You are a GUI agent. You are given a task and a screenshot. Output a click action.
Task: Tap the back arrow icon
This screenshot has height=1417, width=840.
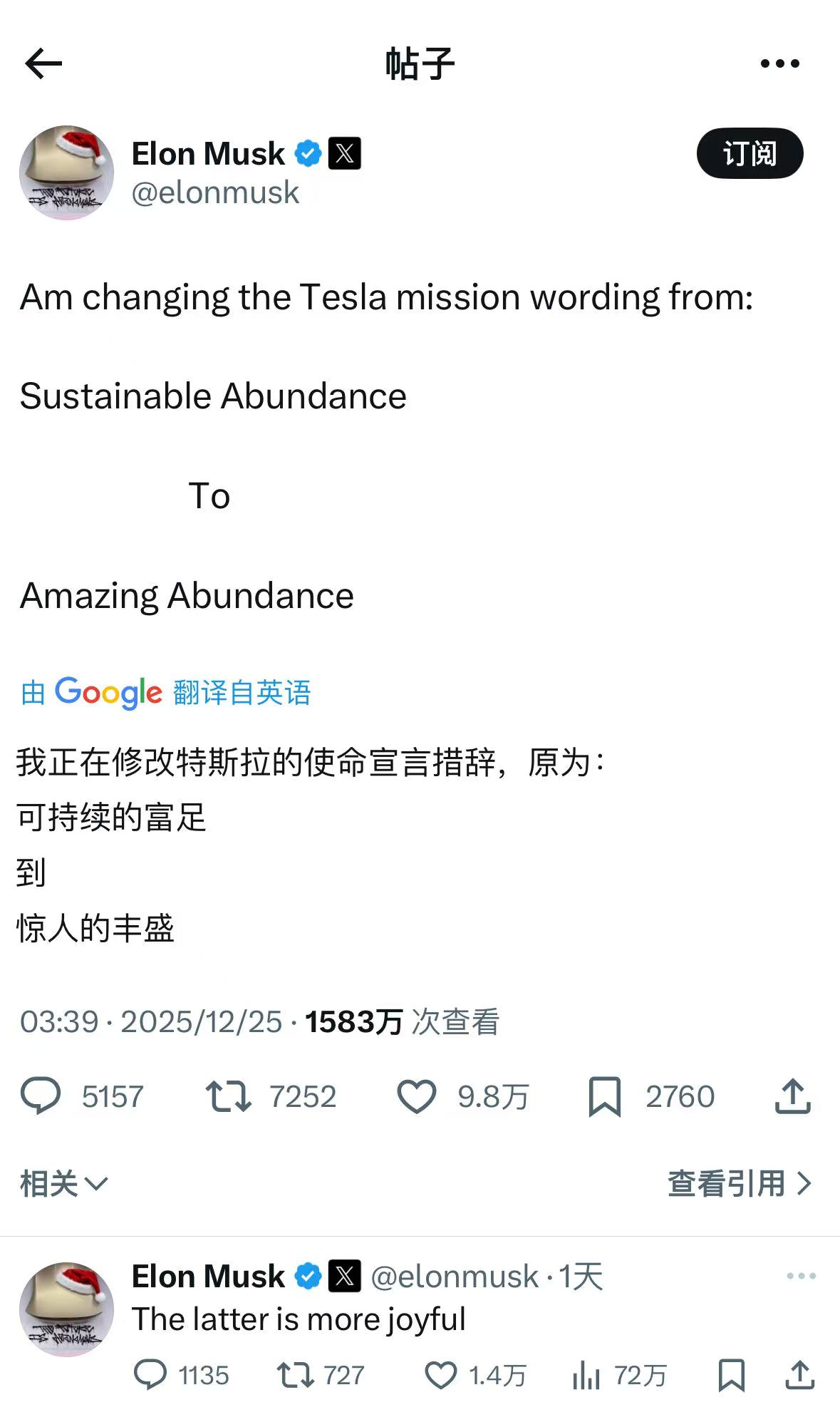[x=44, y=63]
